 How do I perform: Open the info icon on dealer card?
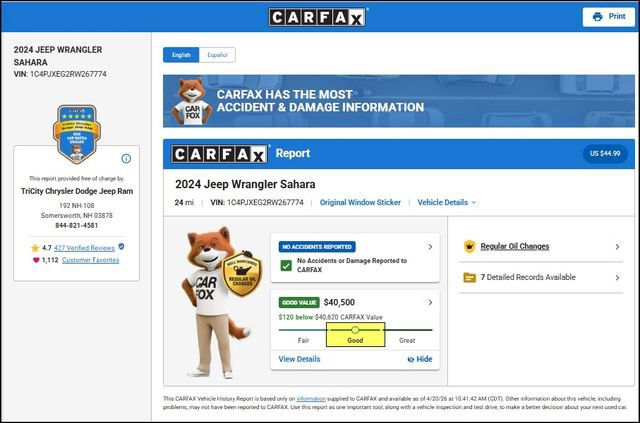(x=126, y=158)
